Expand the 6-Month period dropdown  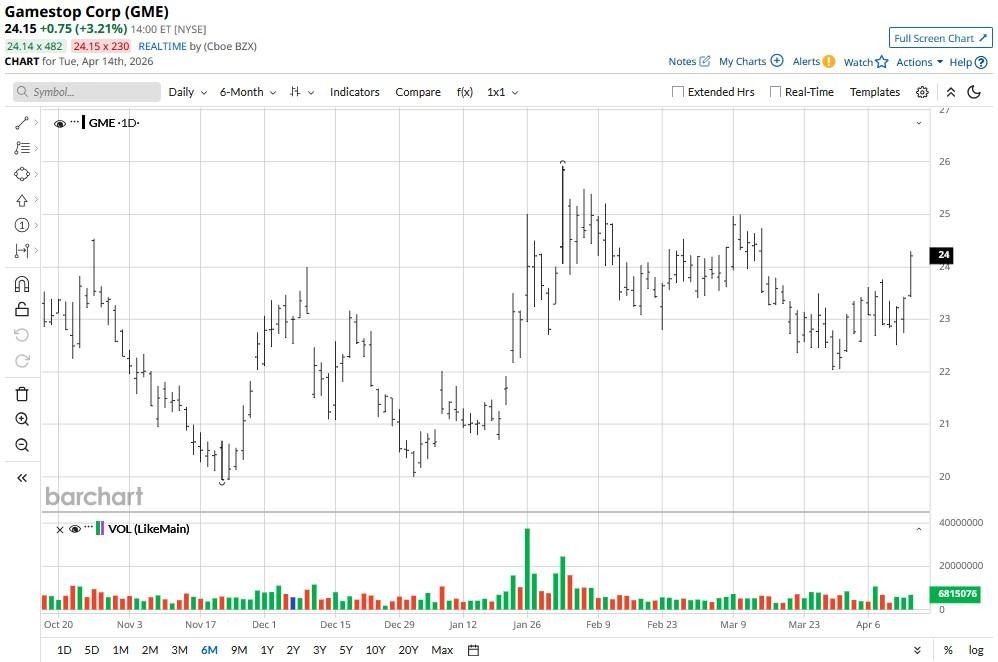[x=247, y=92]
